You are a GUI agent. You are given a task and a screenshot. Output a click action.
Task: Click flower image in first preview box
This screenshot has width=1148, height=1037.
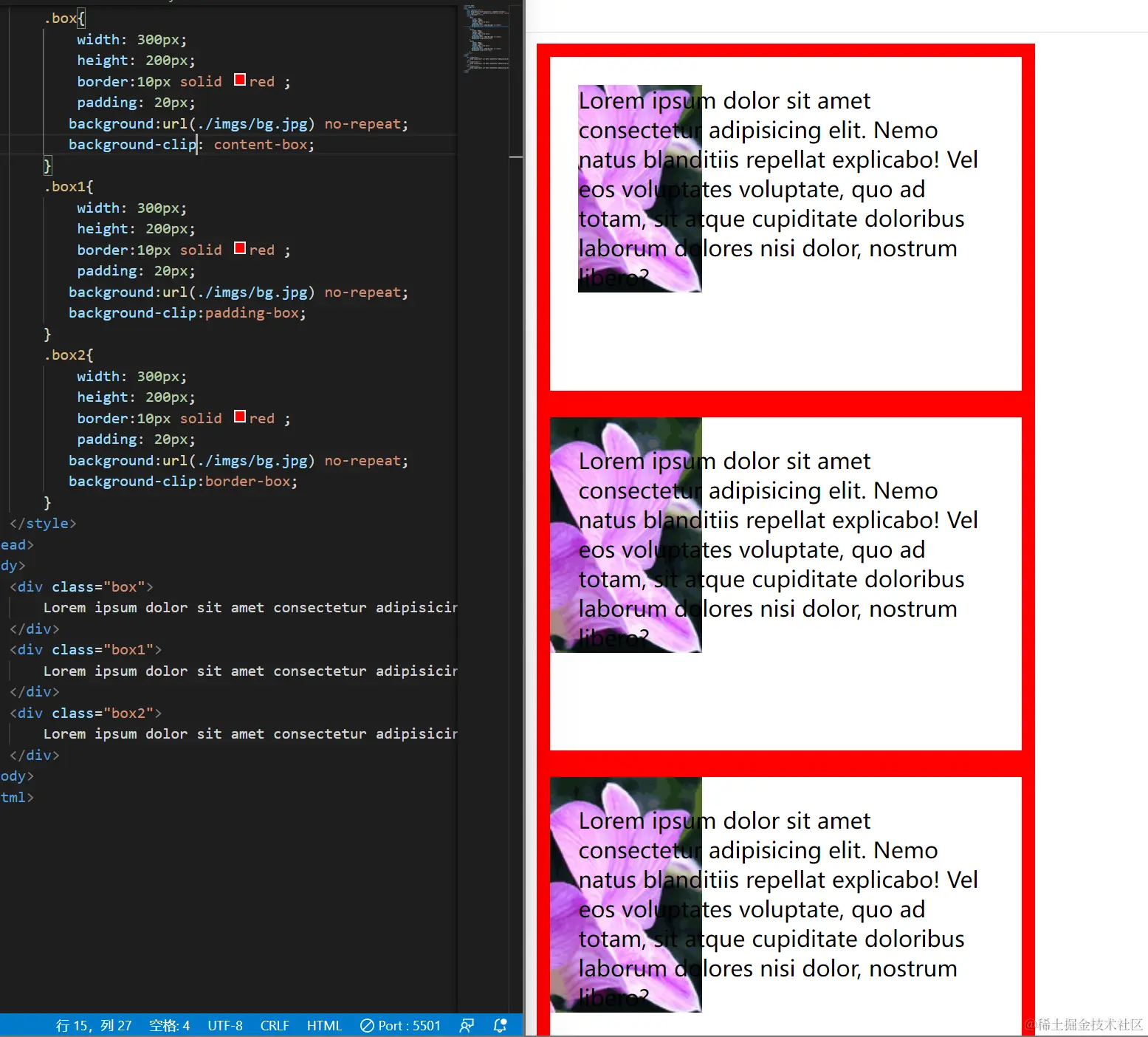pyautogui.click(x=640, y=189)
